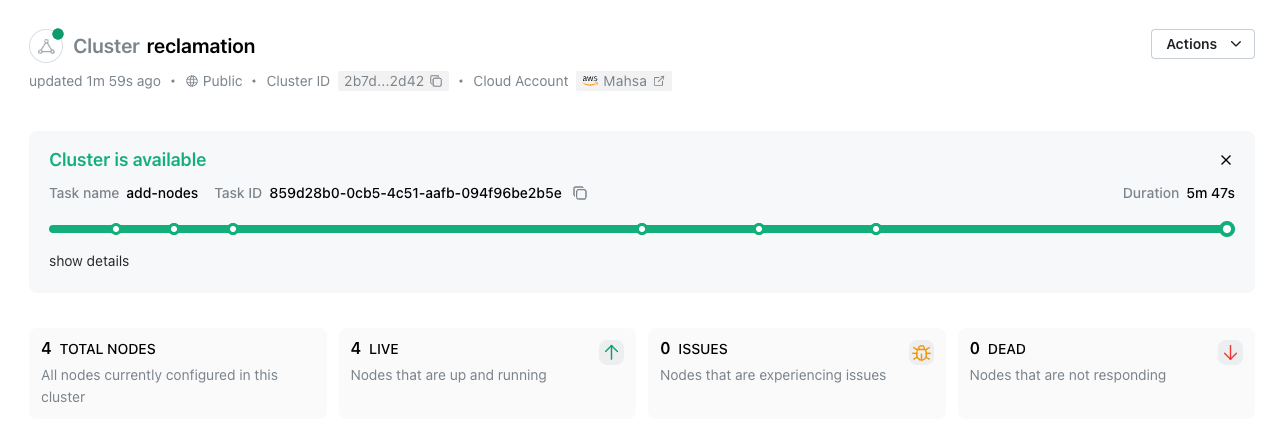Click the Cluster is available heading
This screenshot has width=1285, height=432.
128,160
